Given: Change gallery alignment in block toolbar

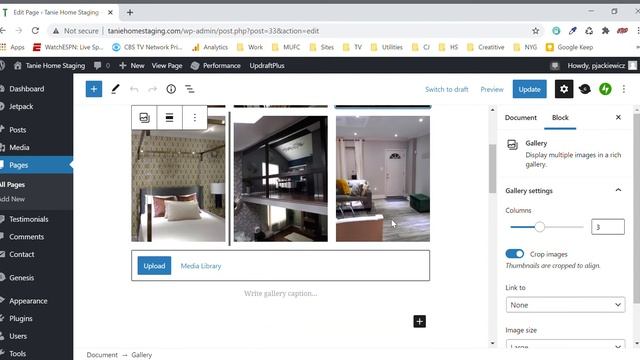Looking at the screenshot, I should pyautogui.click(x=169, y=118).
